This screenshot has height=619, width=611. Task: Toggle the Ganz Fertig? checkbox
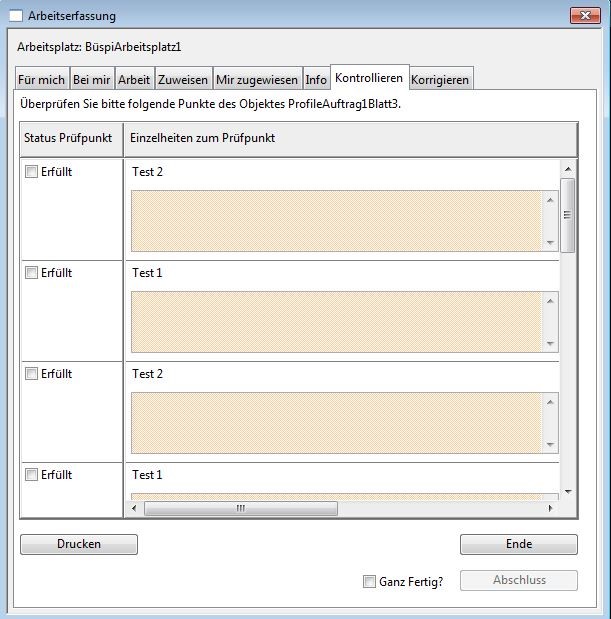click(x=370, y=581)
